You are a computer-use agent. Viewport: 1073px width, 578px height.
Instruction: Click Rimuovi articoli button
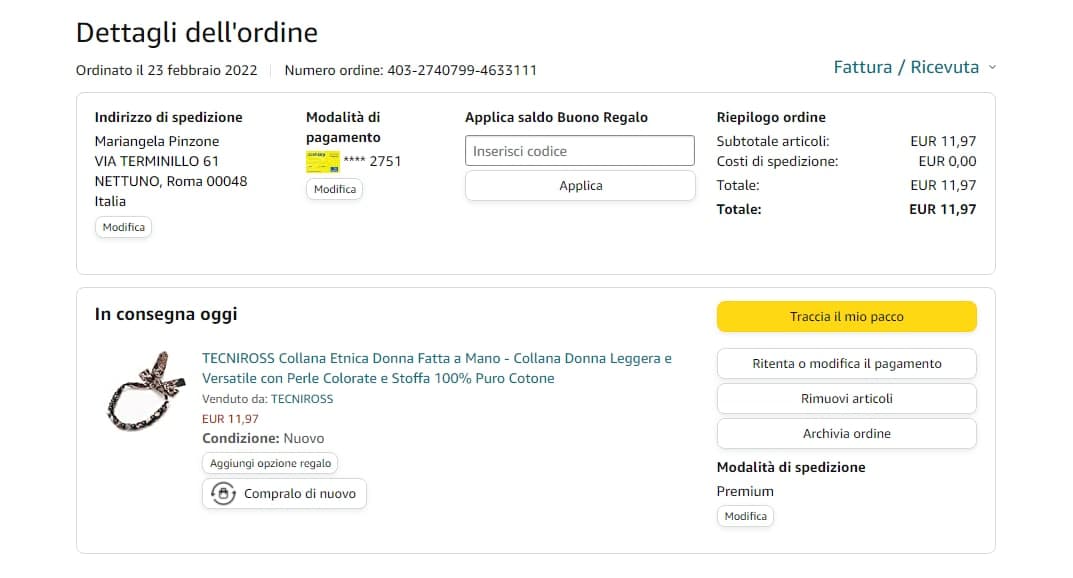[846, 399]
